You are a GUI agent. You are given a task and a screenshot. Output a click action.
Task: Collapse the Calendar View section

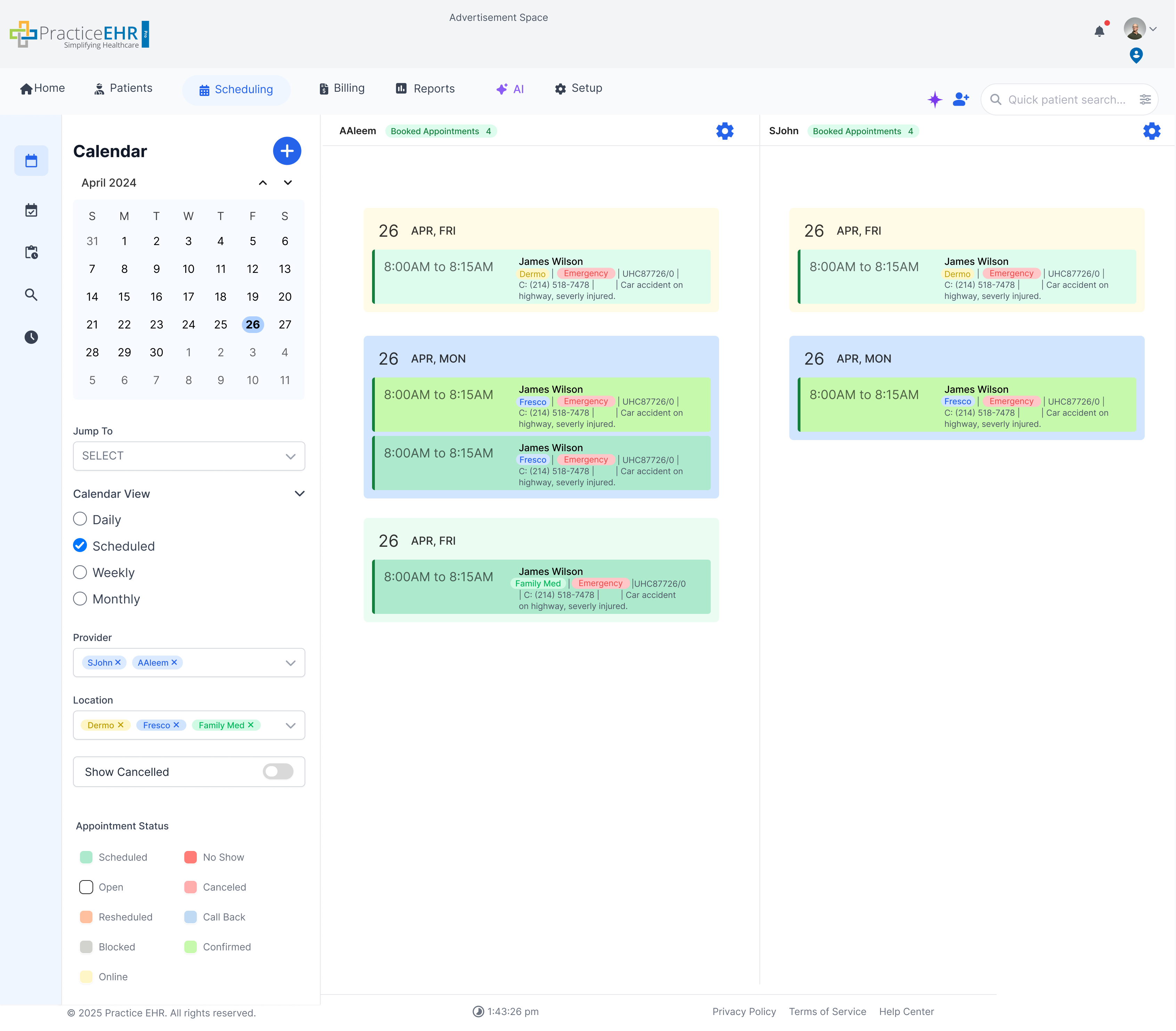(299, 493)
